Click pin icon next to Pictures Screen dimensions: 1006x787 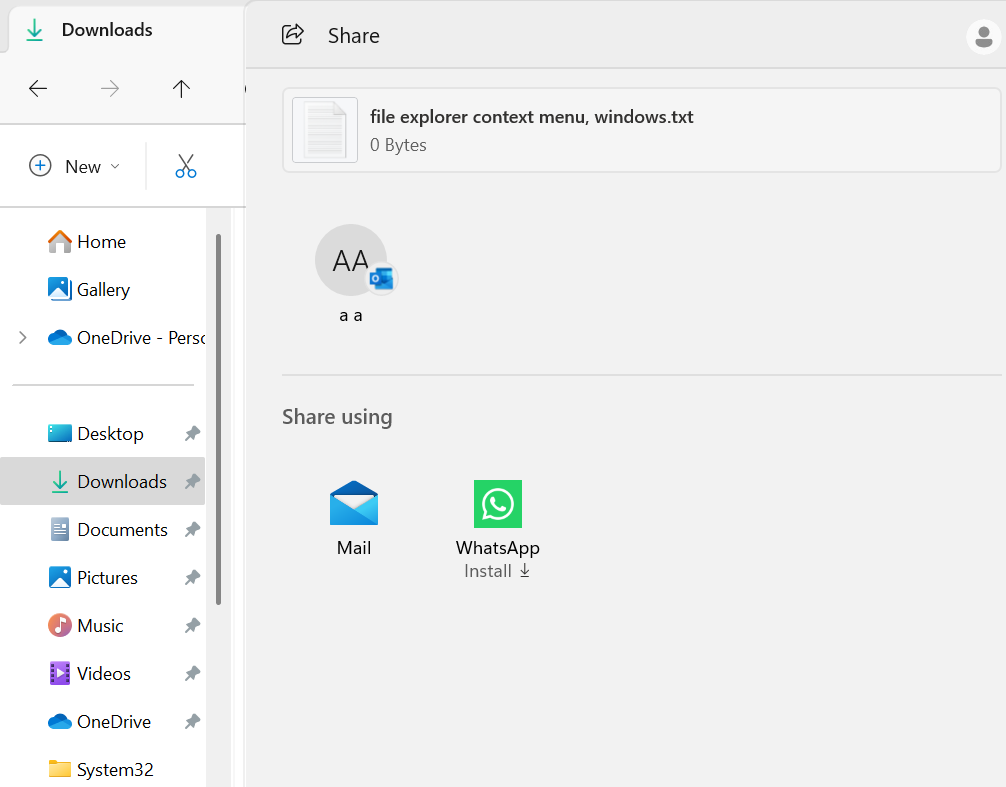[x=192, y=577]
